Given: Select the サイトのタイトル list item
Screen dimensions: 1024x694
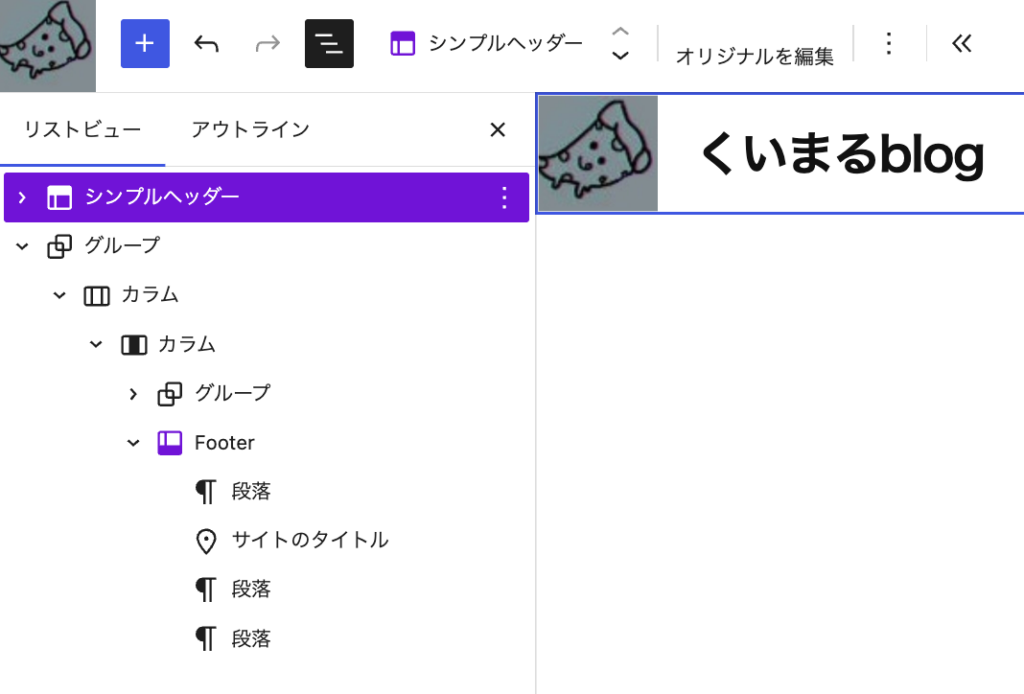Looking at the screenshot, I should (x=310, y=540).
